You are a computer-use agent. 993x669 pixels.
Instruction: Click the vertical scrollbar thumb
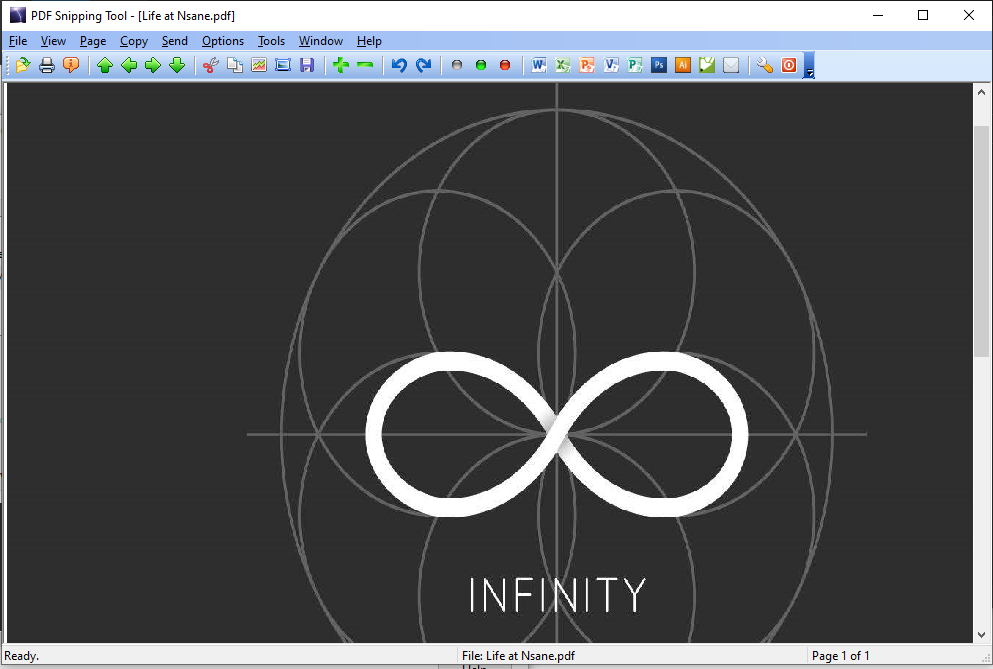(x=981, y=241)
